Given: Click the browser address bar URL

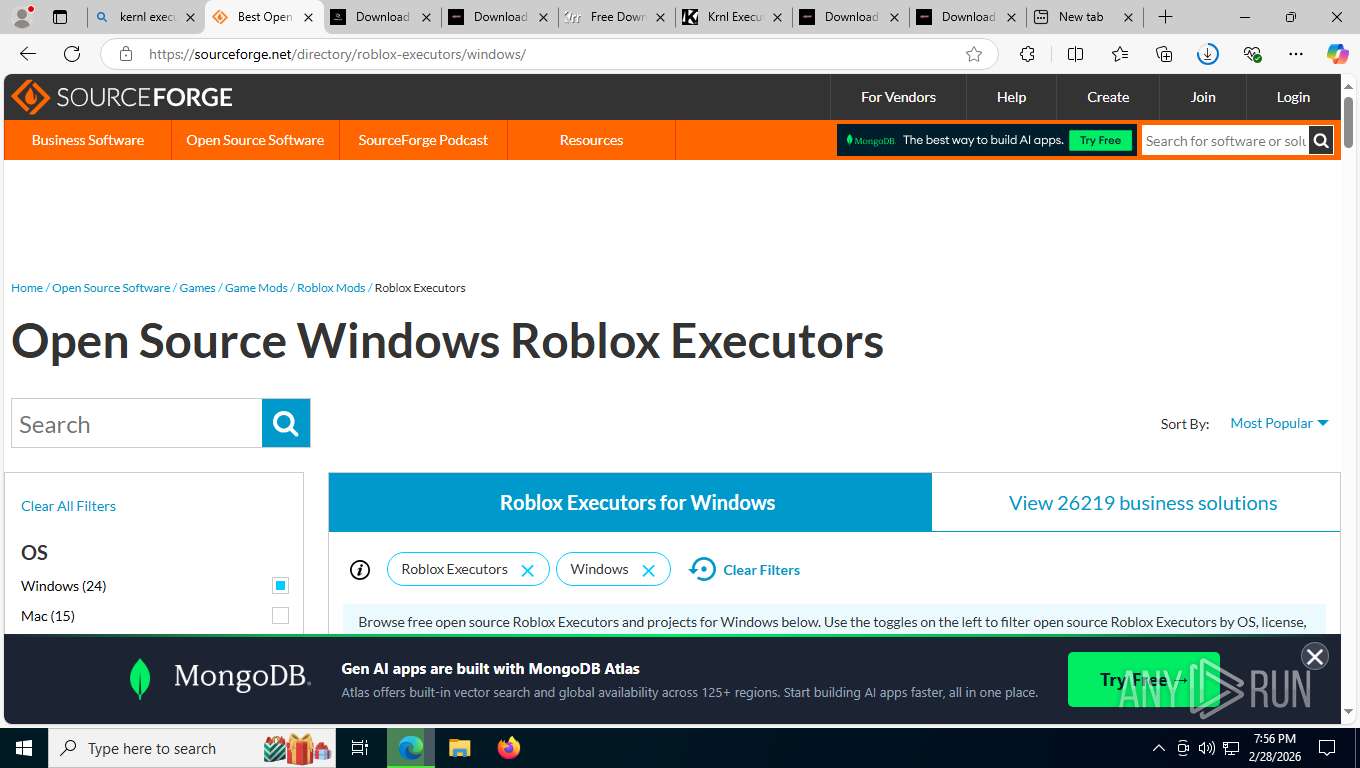Looking at the screenshot, I should coord(337,54).
